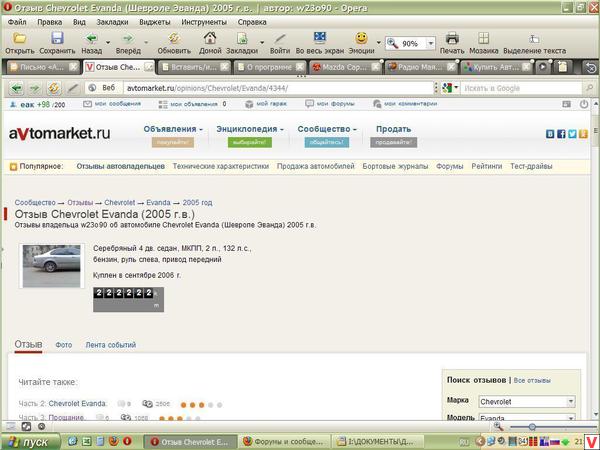This screenshot has height=450, width=600.
Task: Click the silver Chevrolet car thumbnail
Action: [52, 266]
